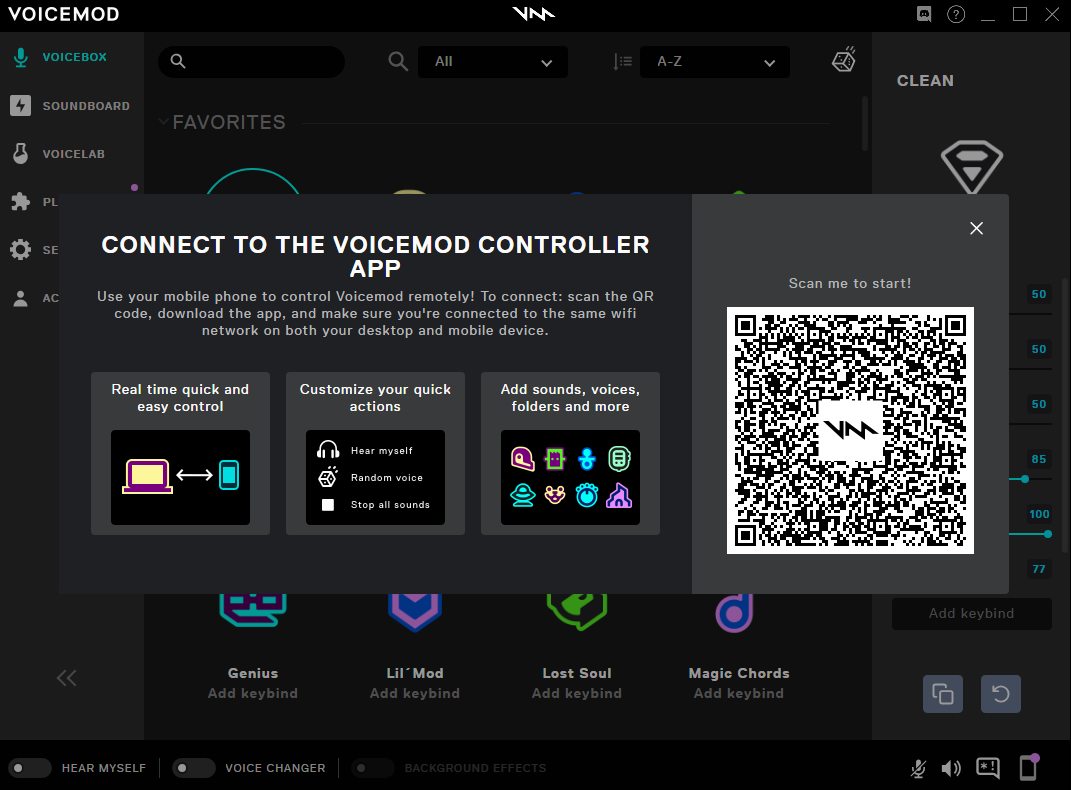
Task: Click the mobile phone controller icon
Action: click(x=1029, y=767)
